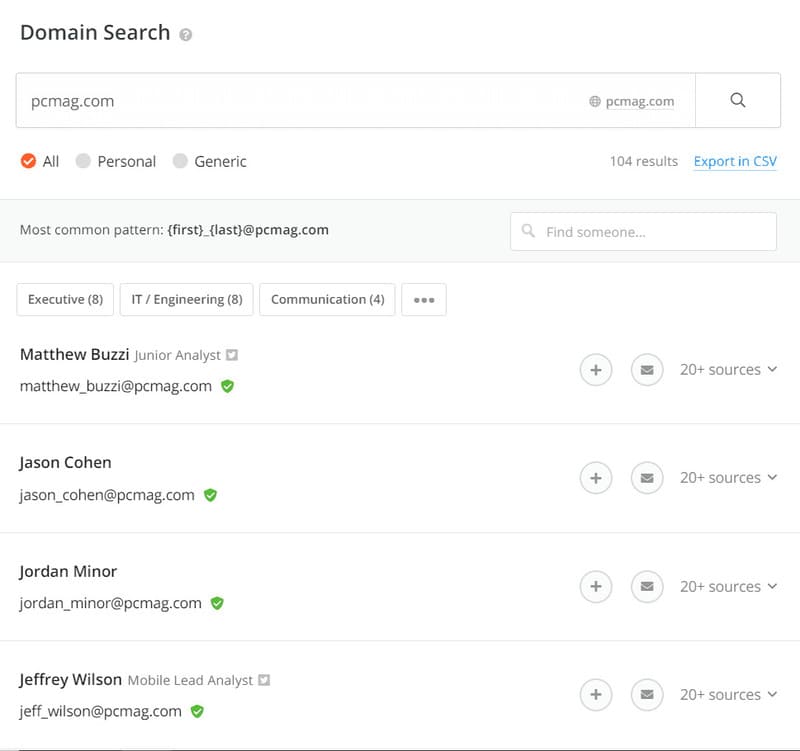The image size is (800, 751).
Task: Click the Find someone search field
Action: point(643,231)
